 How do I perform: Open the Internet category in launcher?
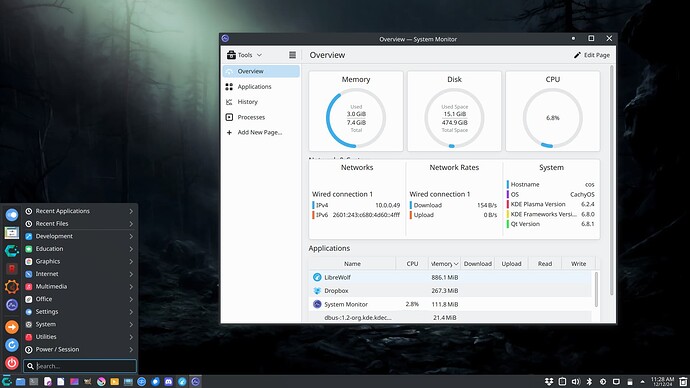(x=79, y=274)
